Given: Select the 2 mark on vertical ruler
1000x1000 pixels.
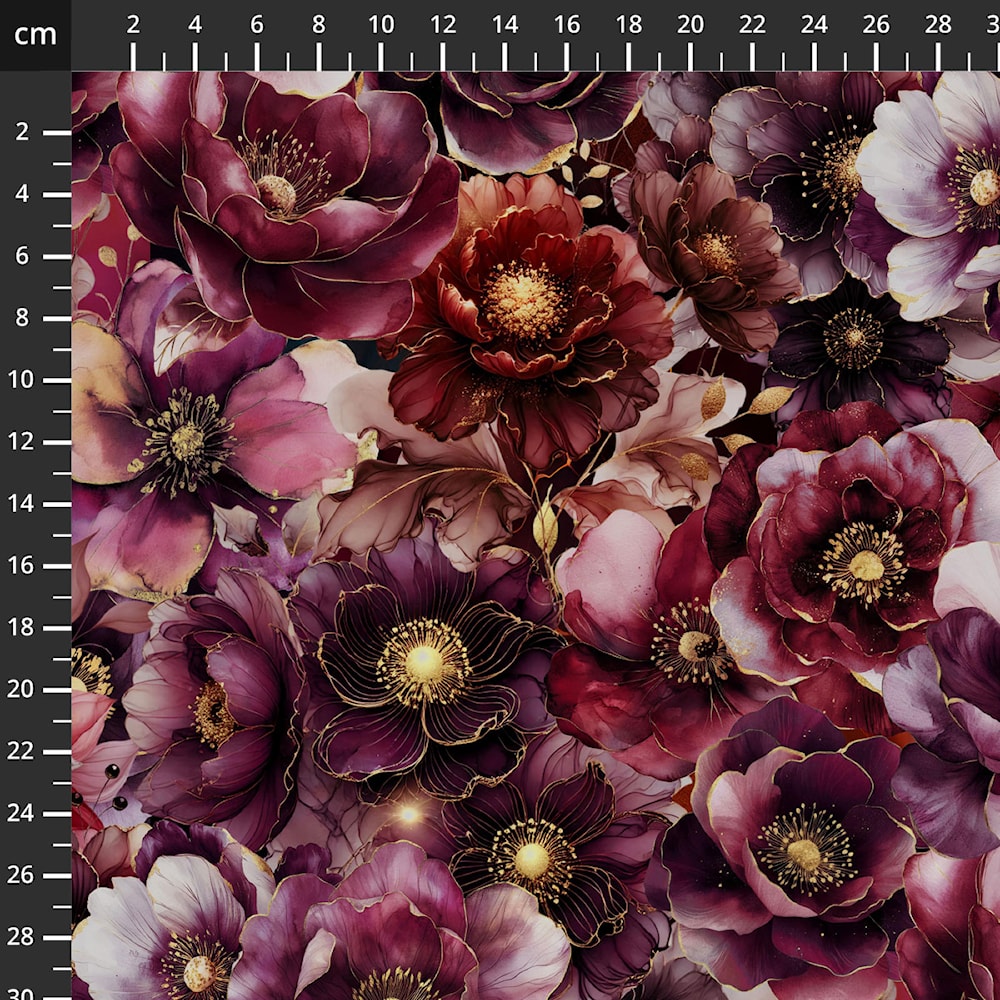Looking at the screenshot, I should [x=22, y=132].
